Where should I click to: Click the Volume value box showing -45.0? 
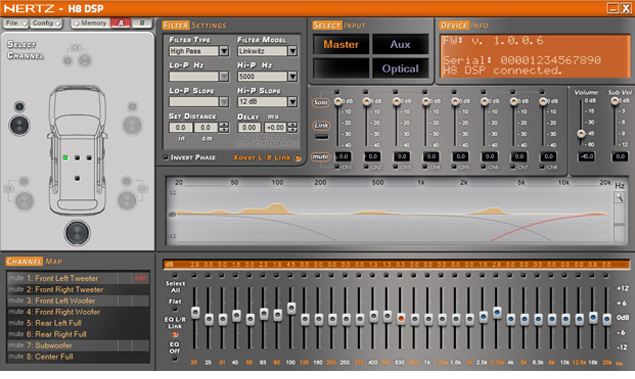pos(586,156)
